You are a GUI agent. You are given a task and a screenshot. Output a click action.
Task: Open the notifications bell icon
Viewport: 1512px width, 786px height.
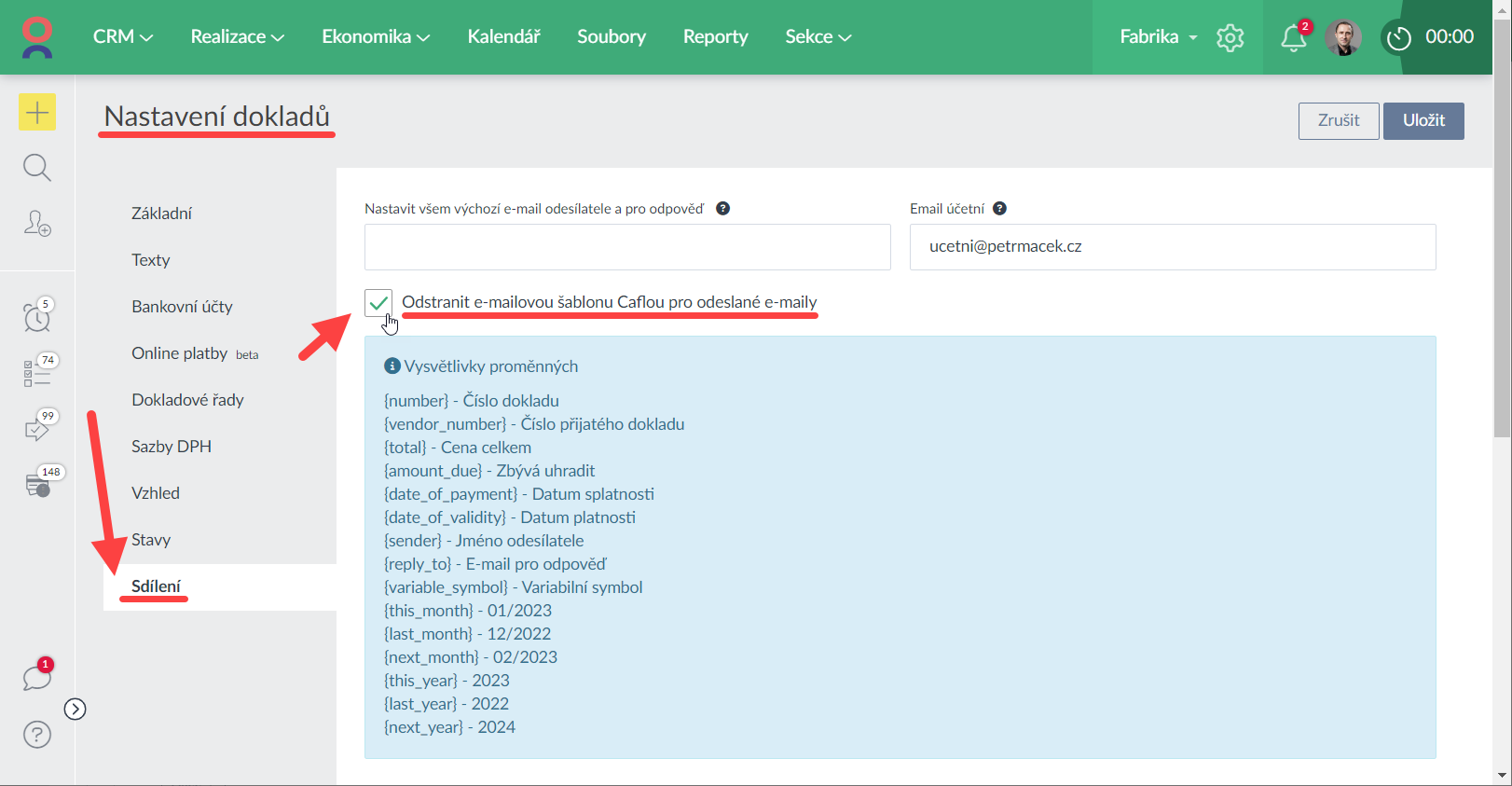[1293, 38]
